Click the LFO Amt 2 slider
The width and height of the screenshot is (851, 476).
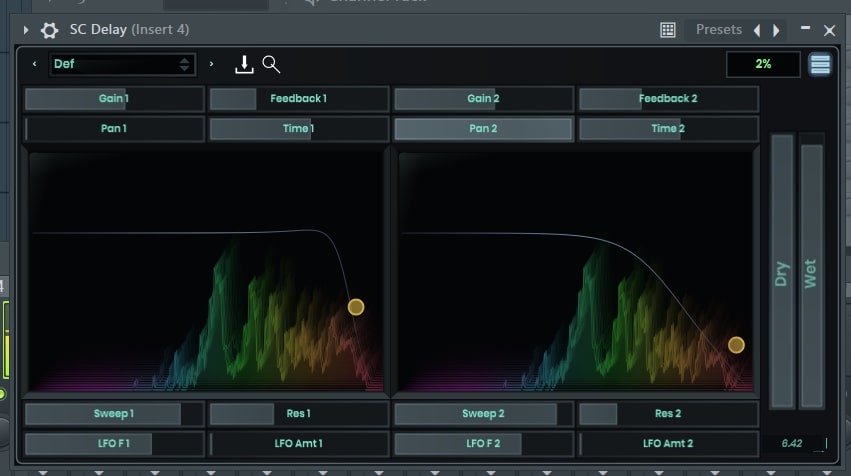coord(668,443)
